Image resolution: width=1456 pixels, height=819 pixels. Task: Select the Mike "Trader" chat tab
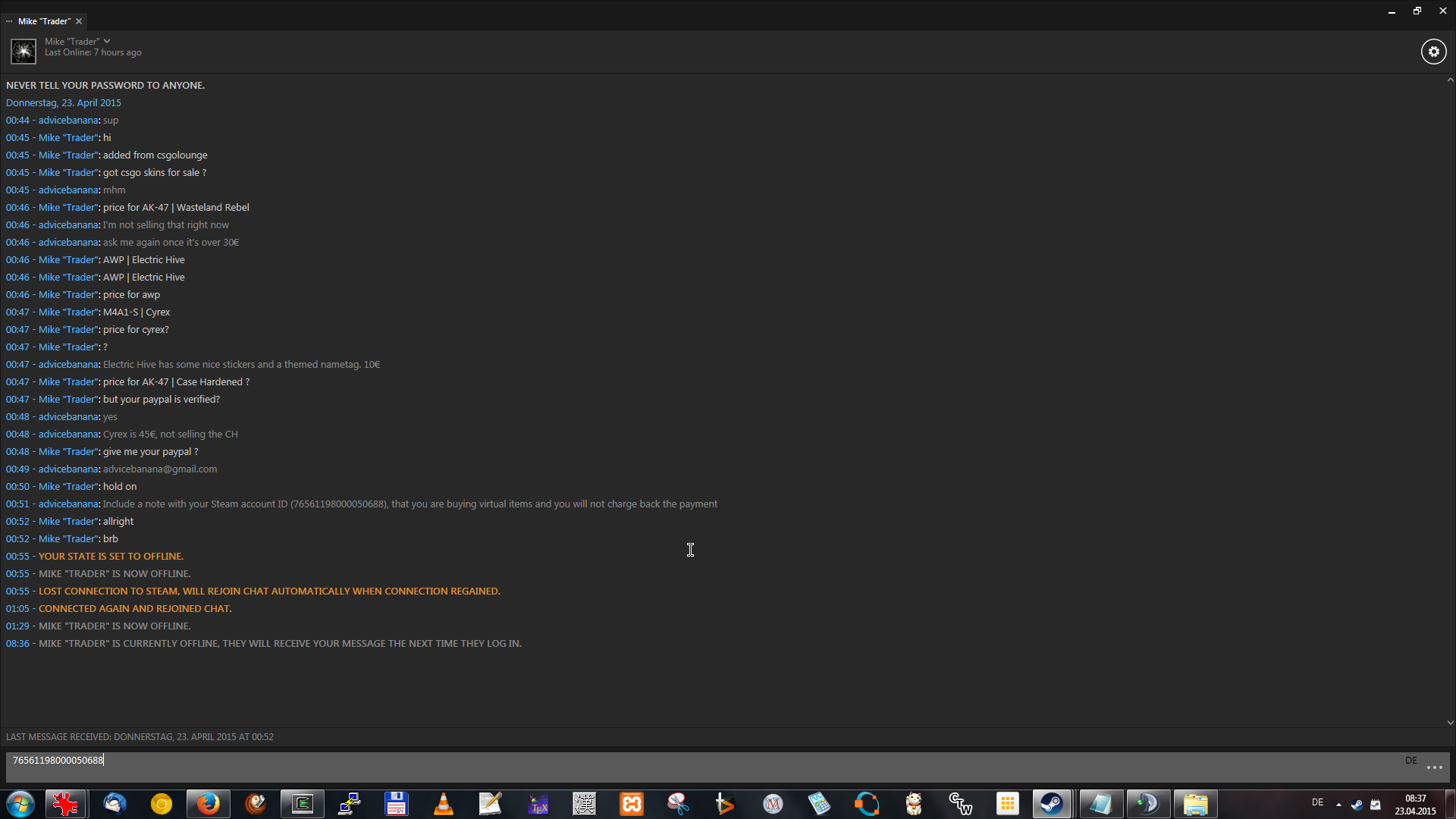point(44,21)
